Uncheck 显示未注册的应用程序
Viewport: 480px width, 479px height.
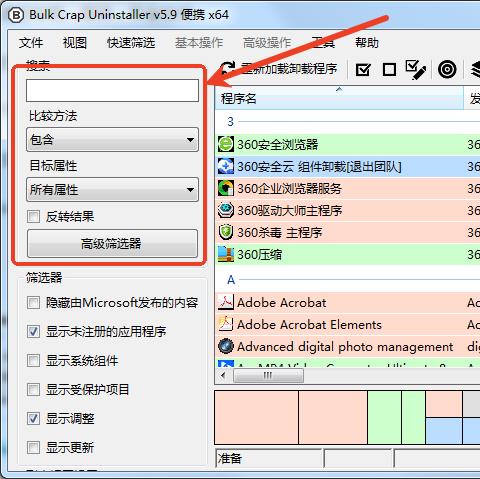[x=33, y=331]
